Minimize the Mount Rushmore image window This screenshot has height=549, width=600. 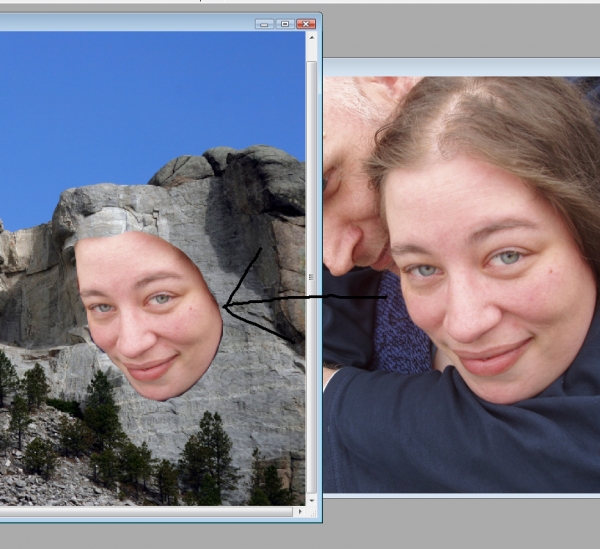(264, 24)
